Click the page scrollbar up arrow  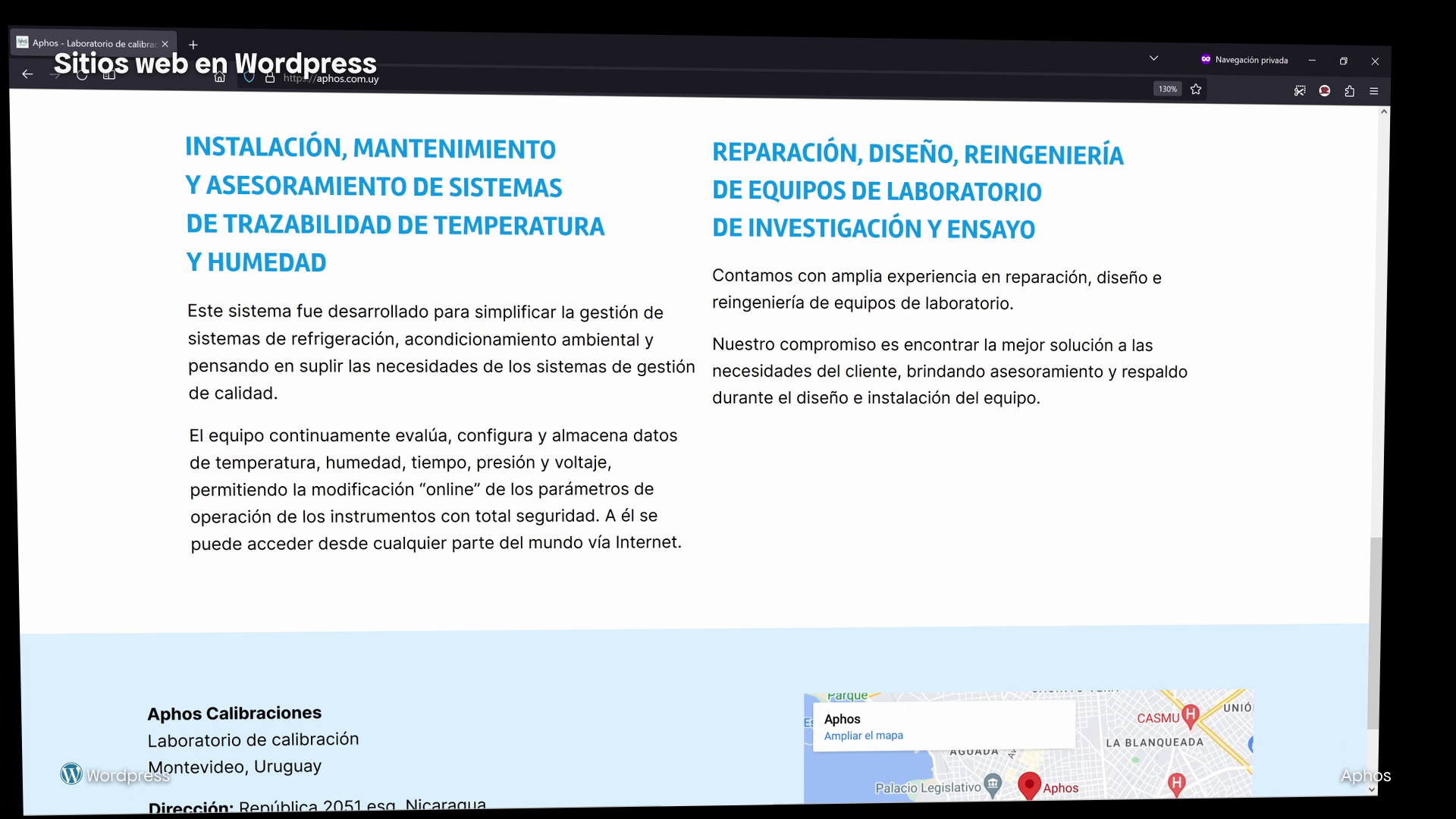pyautogui.click(x=1384, y=111)
